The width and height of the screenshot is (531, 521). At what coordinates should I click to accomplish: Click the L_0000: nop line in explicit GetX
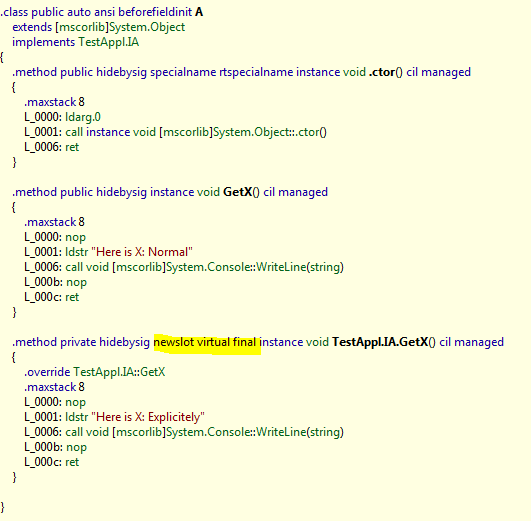click(x=55, y=402)
